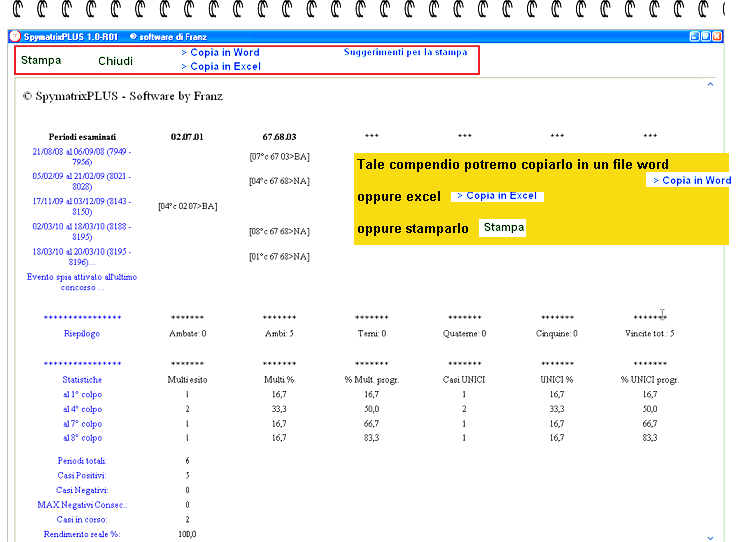736x542 pixels.
Task: Click result [04°c 02 07>BA]
Action: coord(188,206)
